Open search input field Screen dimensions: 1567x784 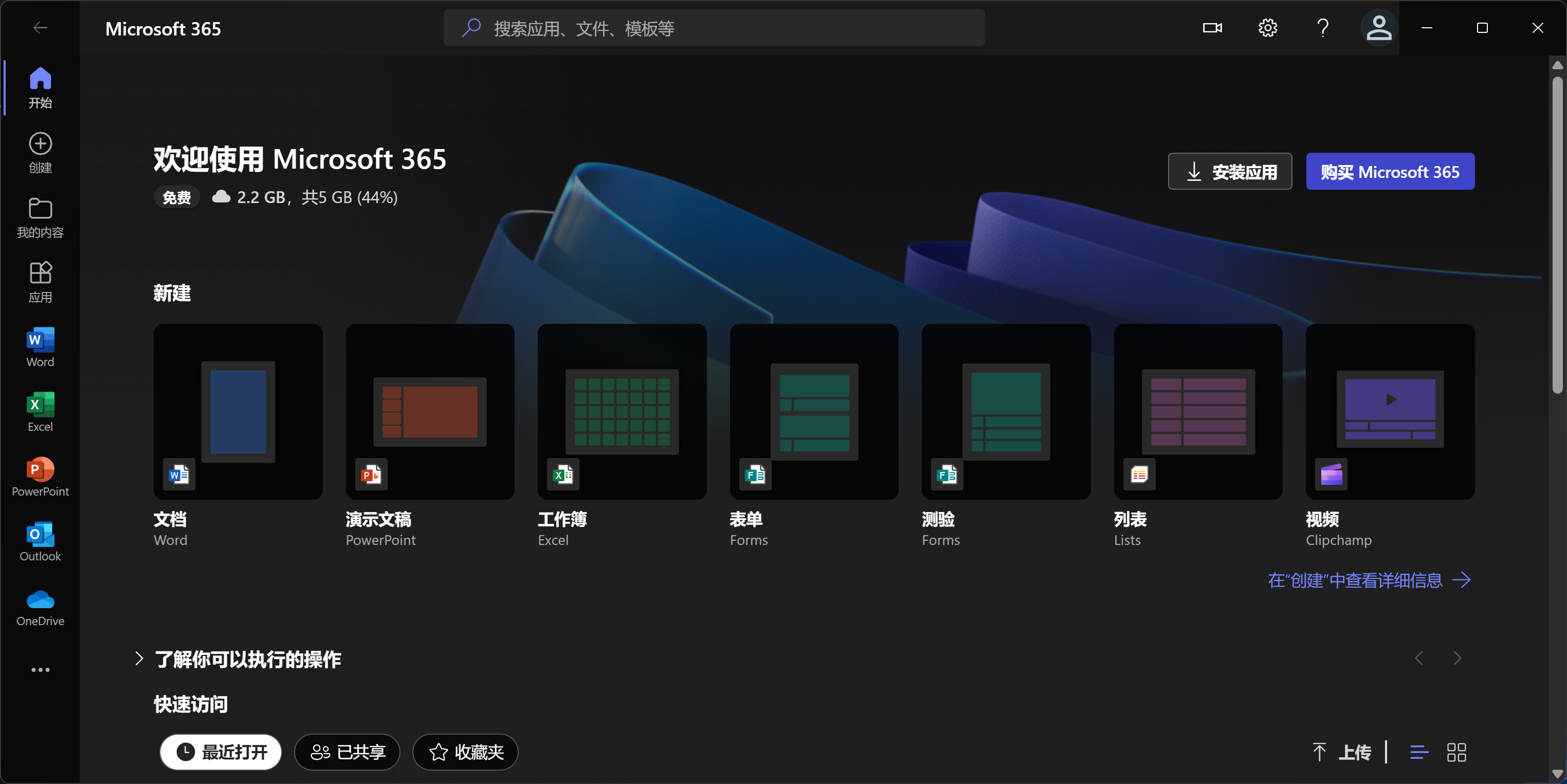[715, 27]
